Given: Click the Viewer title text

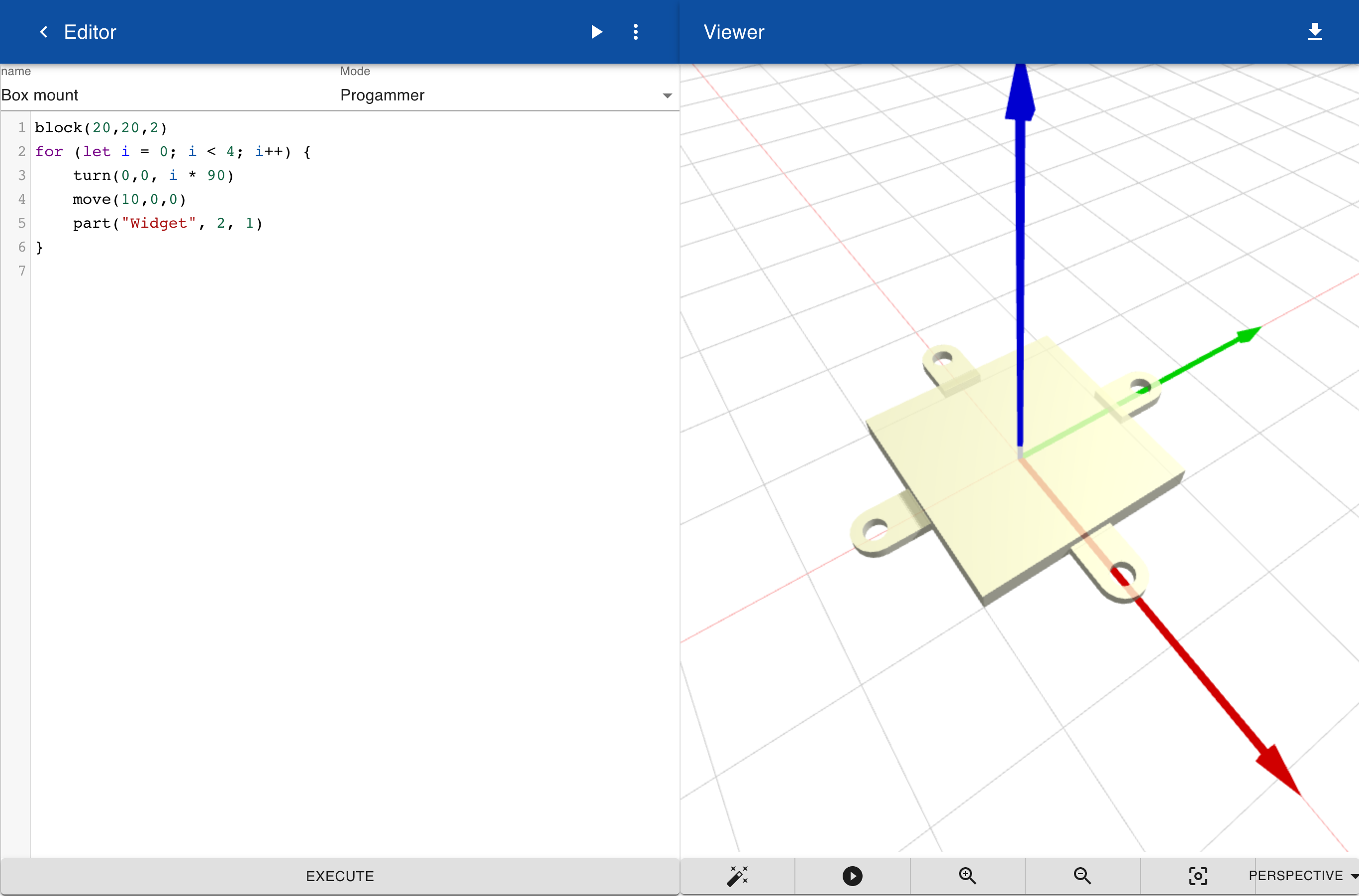Looking at the screenshot, I should pos(734,32).
